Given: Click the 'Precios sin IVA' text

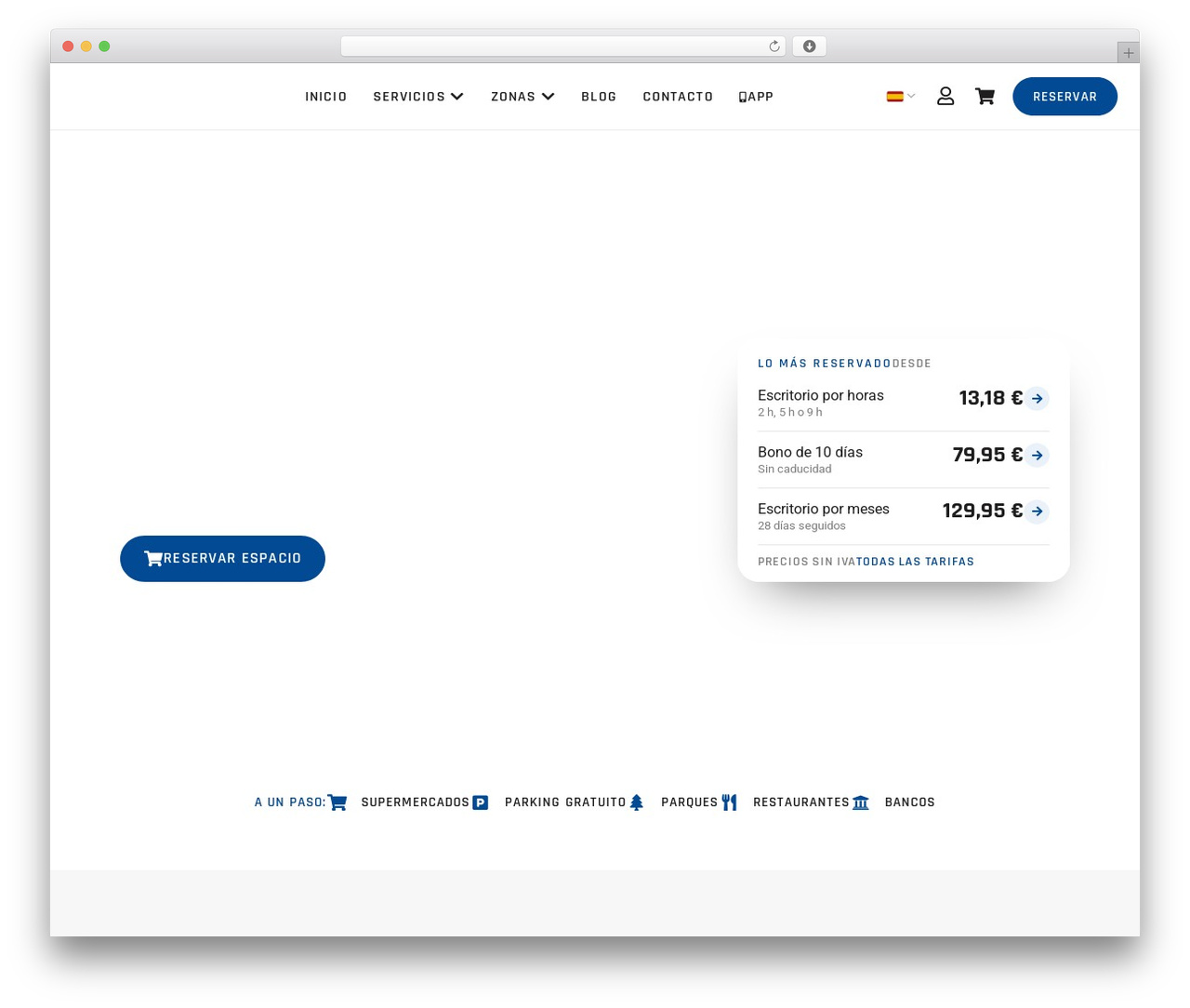Looking at the screenshot, I should (806, 562).
